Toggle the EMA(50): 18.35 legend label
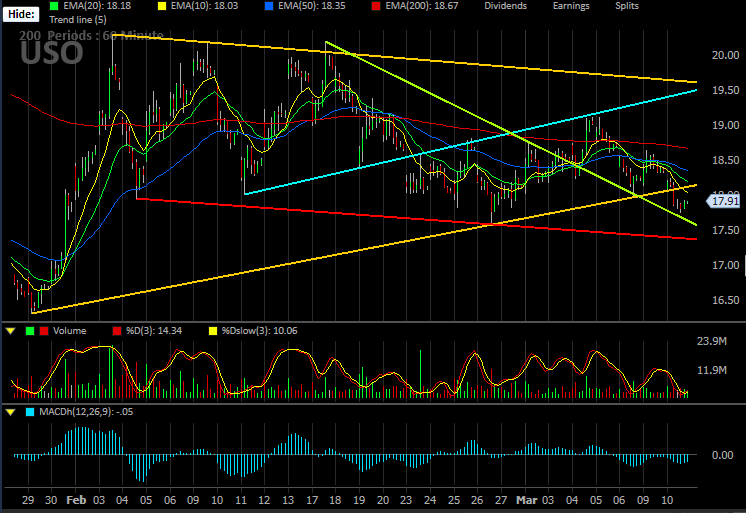The height and width of the screenshot is (513, 746). tap(312, 6)
